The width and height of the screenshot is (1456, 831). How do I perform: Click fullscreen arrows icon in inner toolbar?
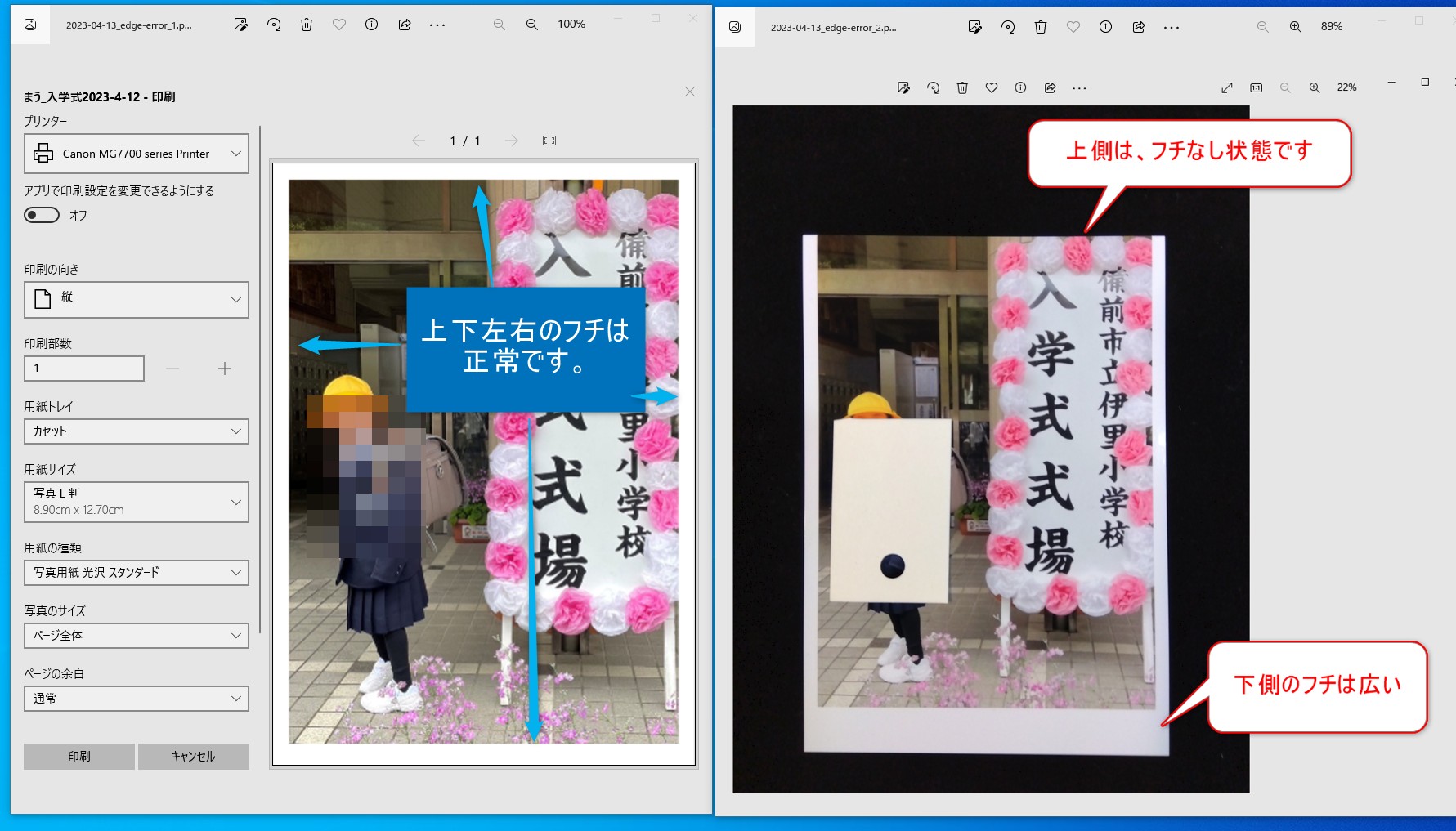tap(1227, 87)
